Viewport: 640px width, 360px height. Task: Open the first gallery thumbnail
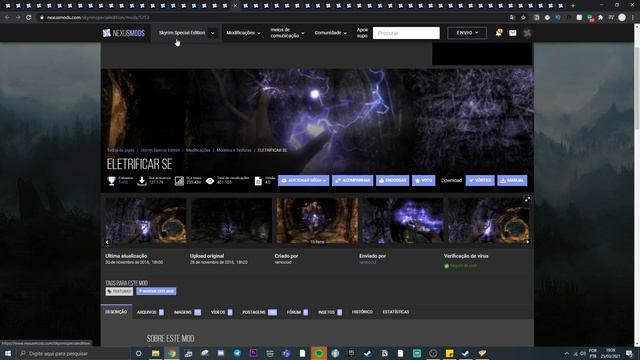(x=146, y=221)
